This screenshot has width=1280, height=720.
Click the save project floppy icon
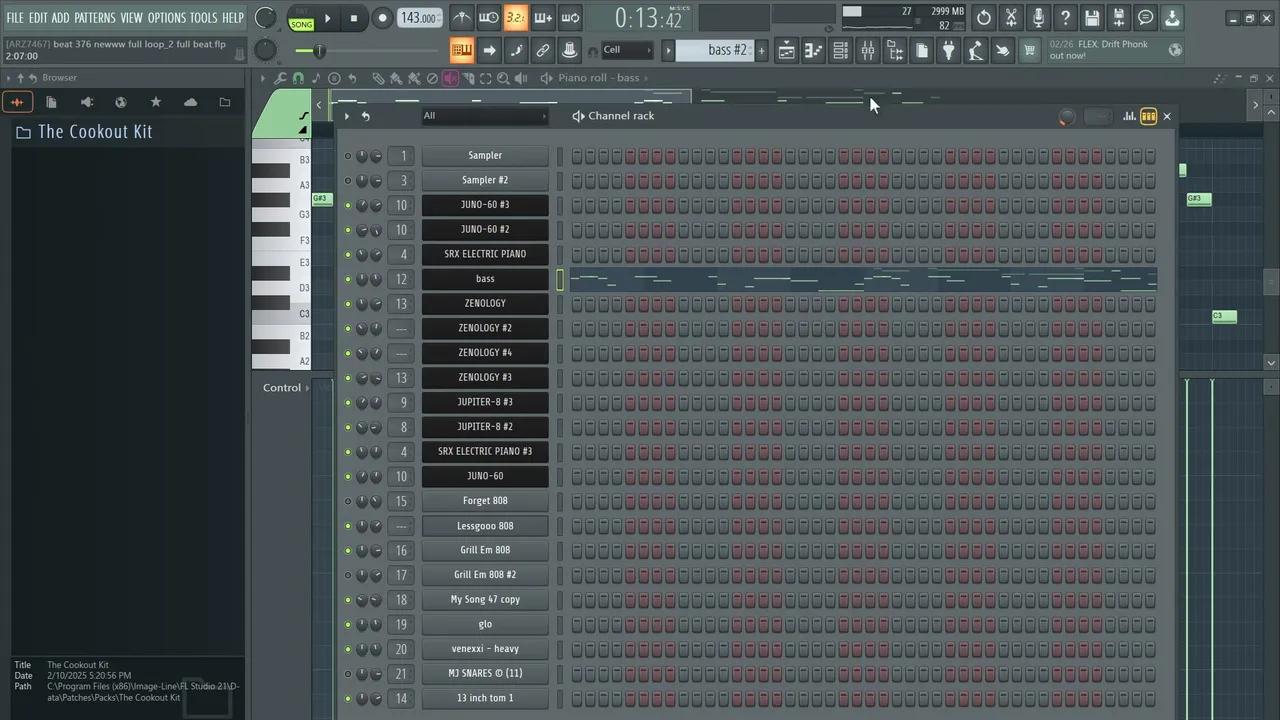tap(1092, 18)
